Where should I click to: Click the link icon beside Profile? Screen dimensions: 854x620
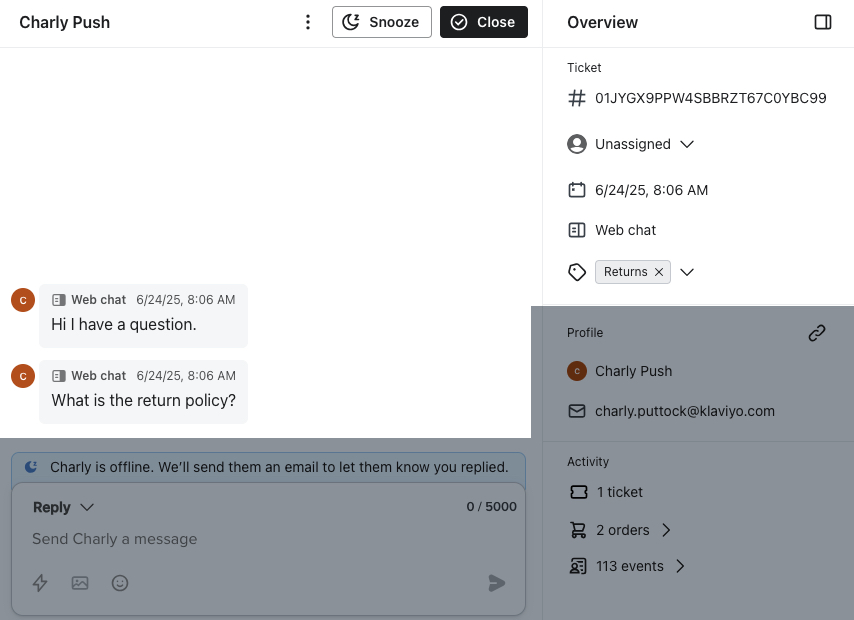pyautogui.click(x=817, y=333)
